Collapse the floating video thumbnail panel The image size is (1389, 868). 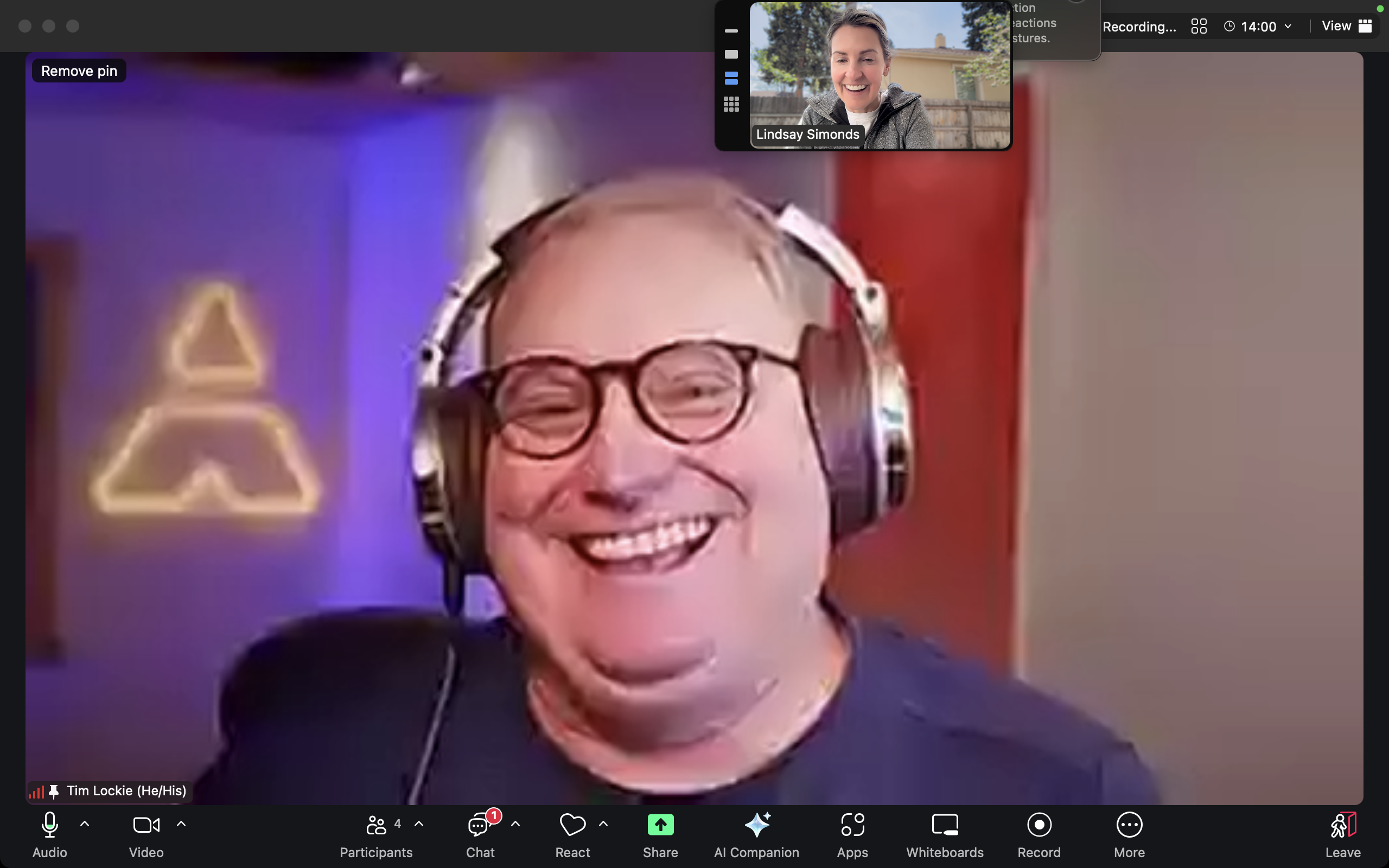tap(731, 30)
